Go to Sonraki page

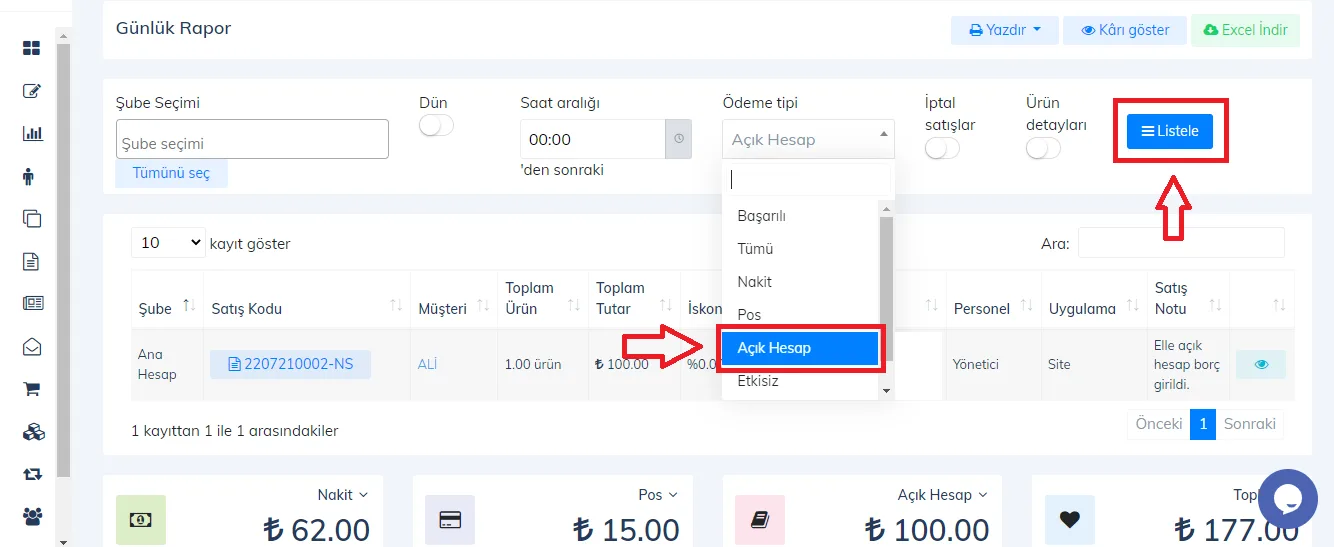tap(1250, 424)
